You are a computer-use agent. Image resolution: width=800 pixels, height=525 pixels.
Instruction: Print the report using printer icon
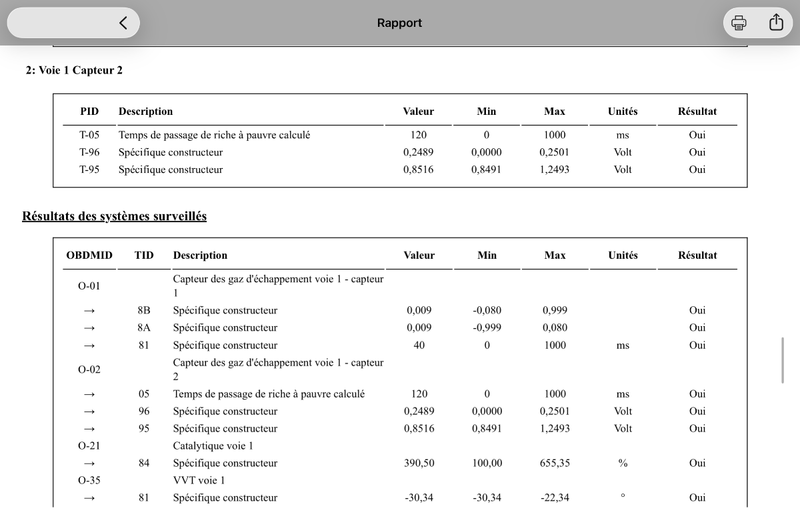pyautogui.click(x=739, y=22)
